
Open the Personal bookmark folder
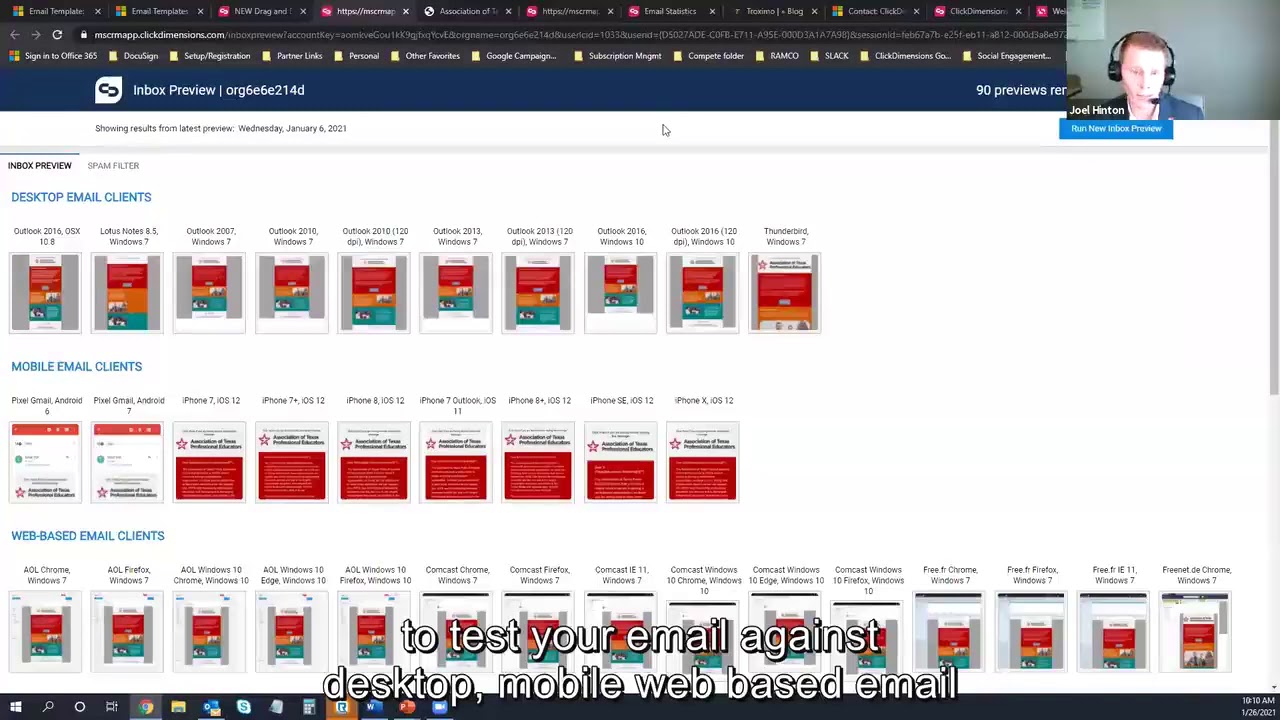tap(356, 56)
